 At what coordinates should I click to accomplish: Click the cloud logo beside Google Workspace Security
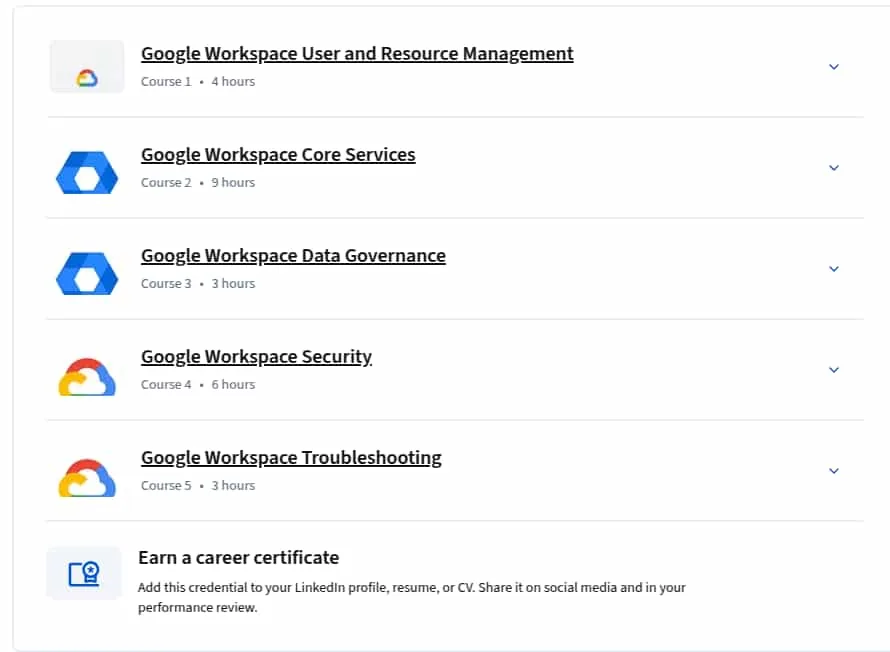coord(87,377)
